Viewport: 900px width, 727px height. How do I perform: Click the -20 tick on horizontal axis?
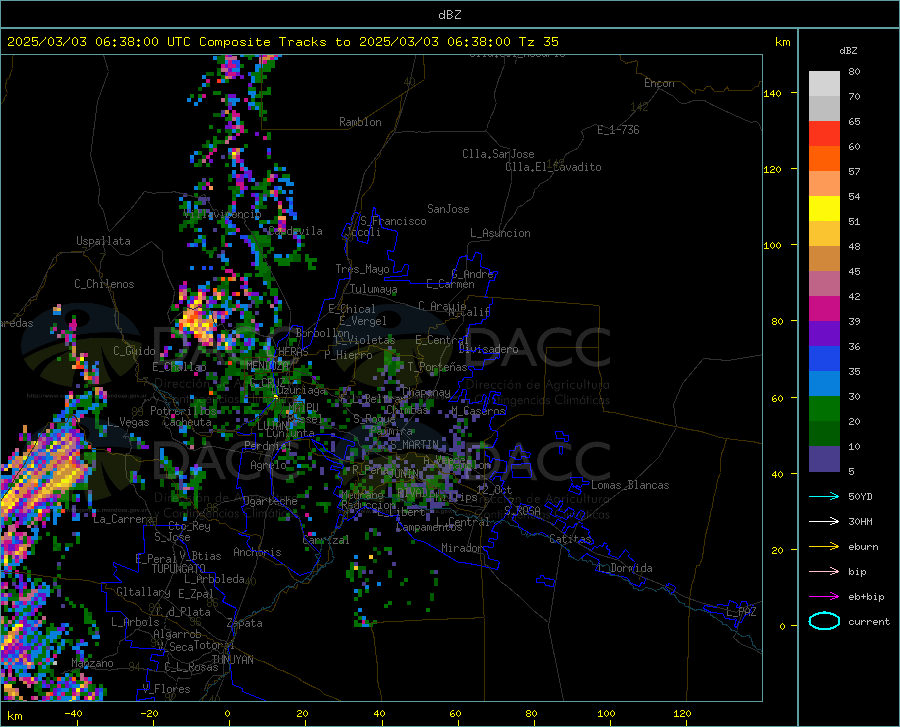point(149,713)
